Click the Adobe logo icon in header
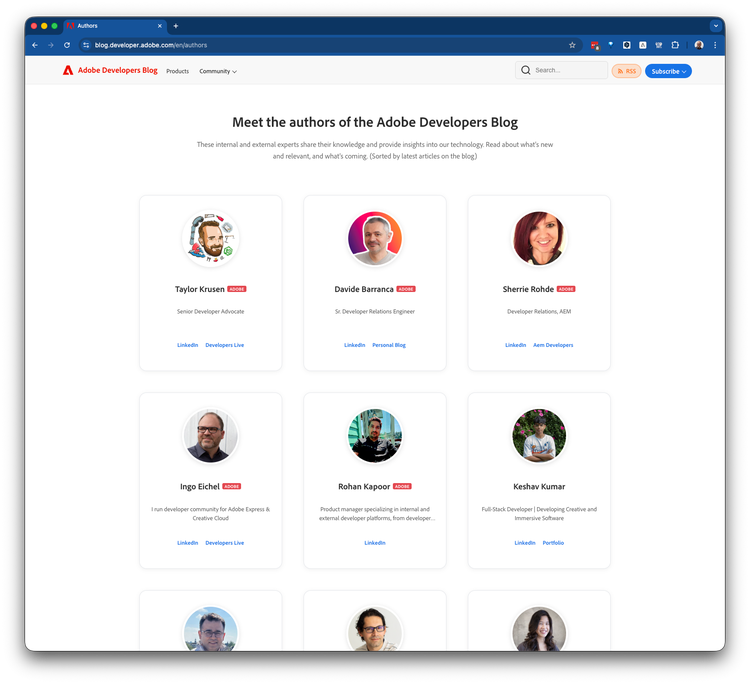 68,71
